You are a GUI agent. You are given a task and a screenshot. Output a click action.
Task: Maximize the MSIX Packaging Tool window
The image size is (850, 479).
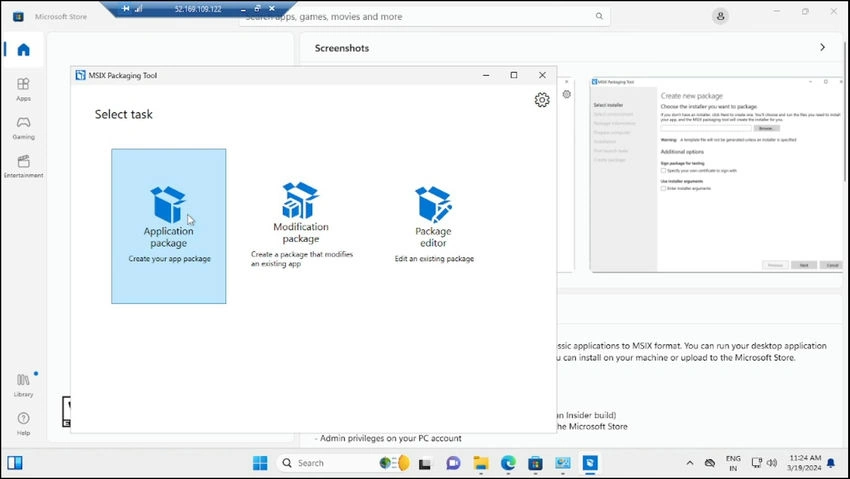coord(514,75)
